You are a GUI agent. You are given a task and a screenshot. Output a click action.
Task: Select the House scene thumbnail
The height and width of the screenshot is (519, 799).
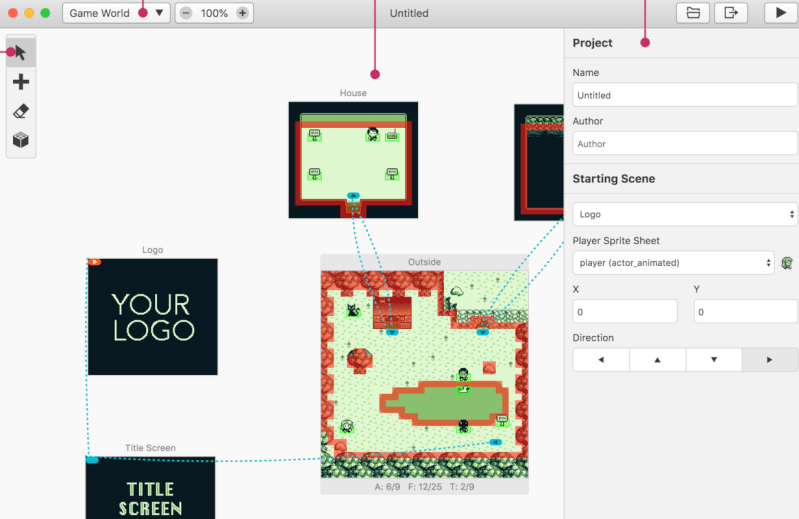tap(353, 160)
